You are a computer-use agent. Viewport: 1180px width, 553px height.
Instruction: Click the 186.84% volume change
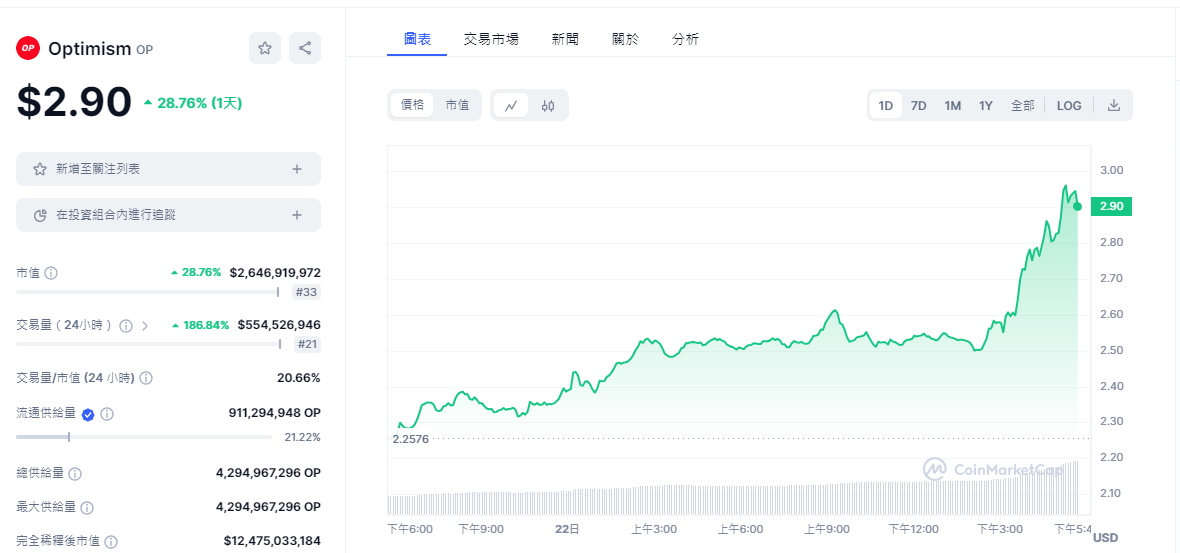pyautogui.click(x=200, y=325)
